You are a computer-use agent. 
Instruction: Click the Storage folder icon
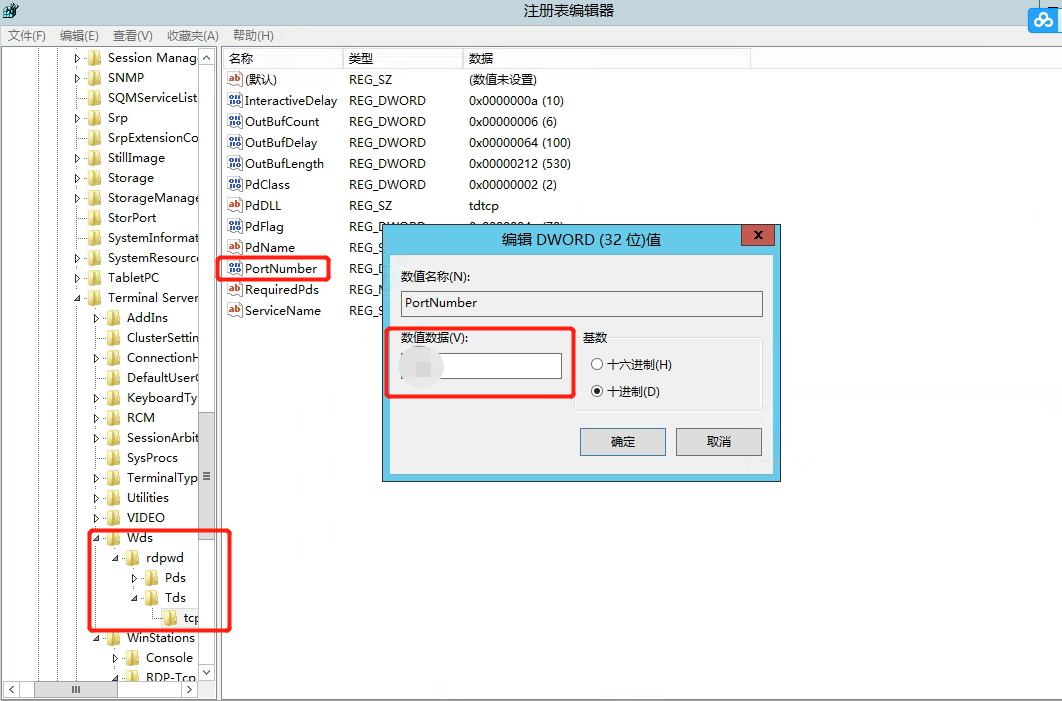point(95,178)
